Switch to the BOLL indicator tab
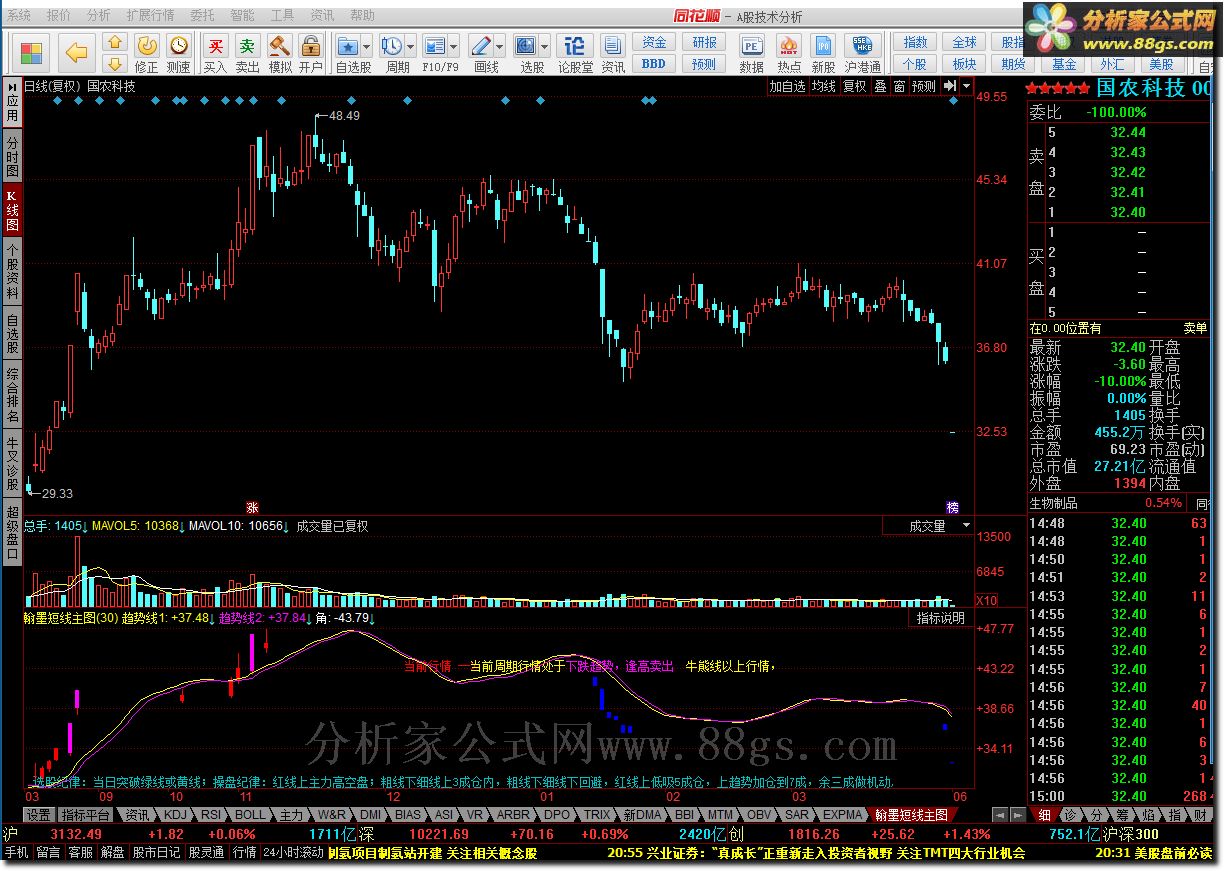Screen dimensions: 1225x871 click(250, 815)
